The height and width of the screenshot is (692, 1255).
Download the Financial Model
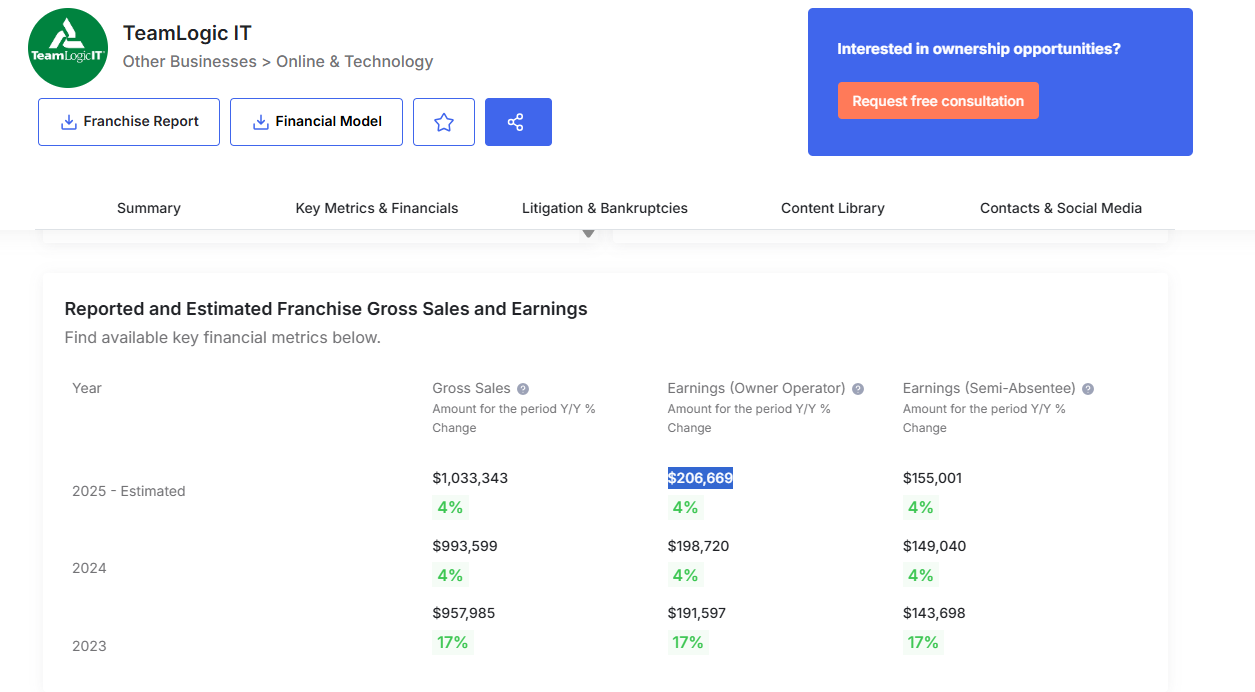316,122
